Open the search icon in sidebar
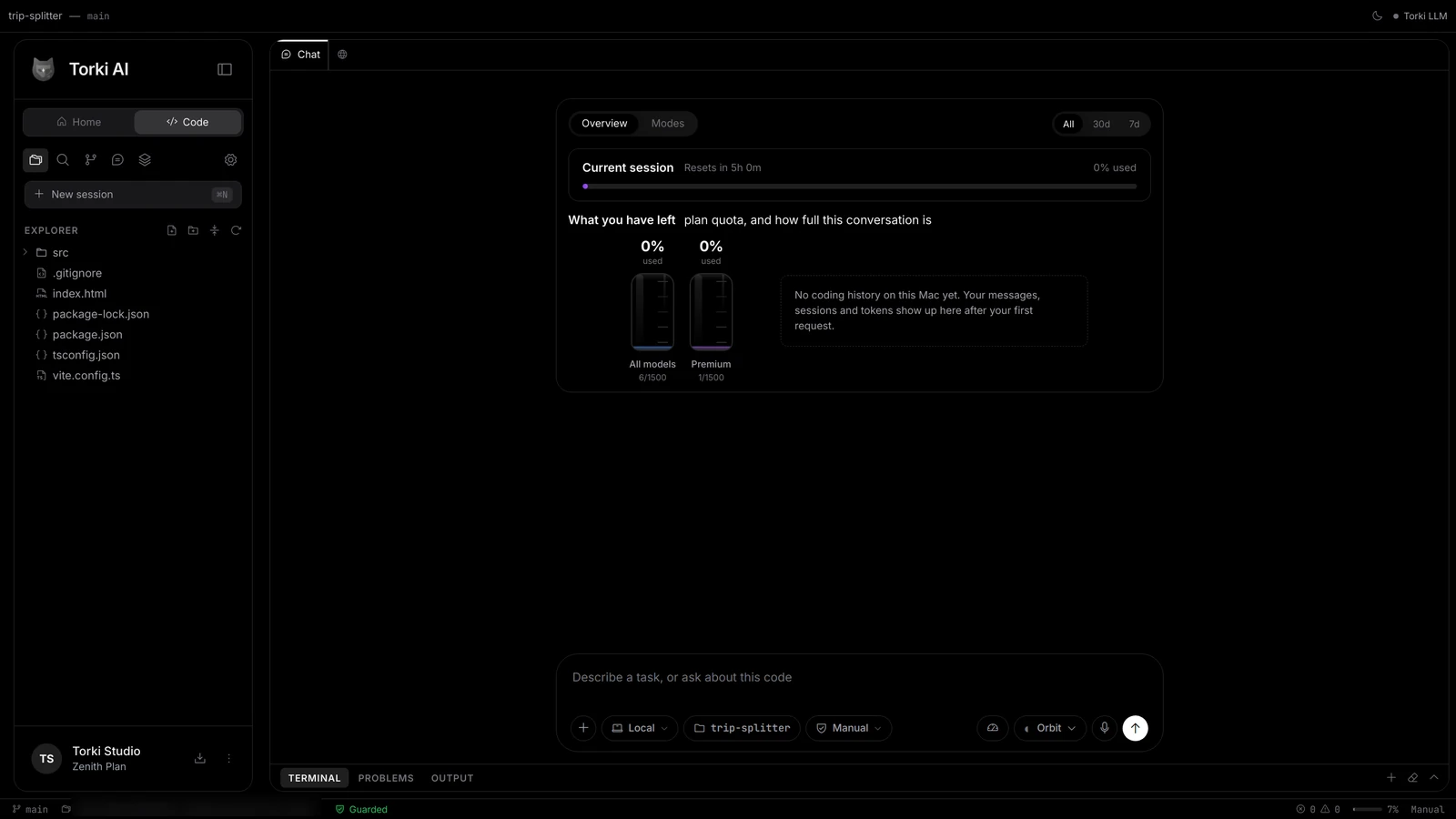Viewport: 1456px width, 819px height. pos(63,160)
